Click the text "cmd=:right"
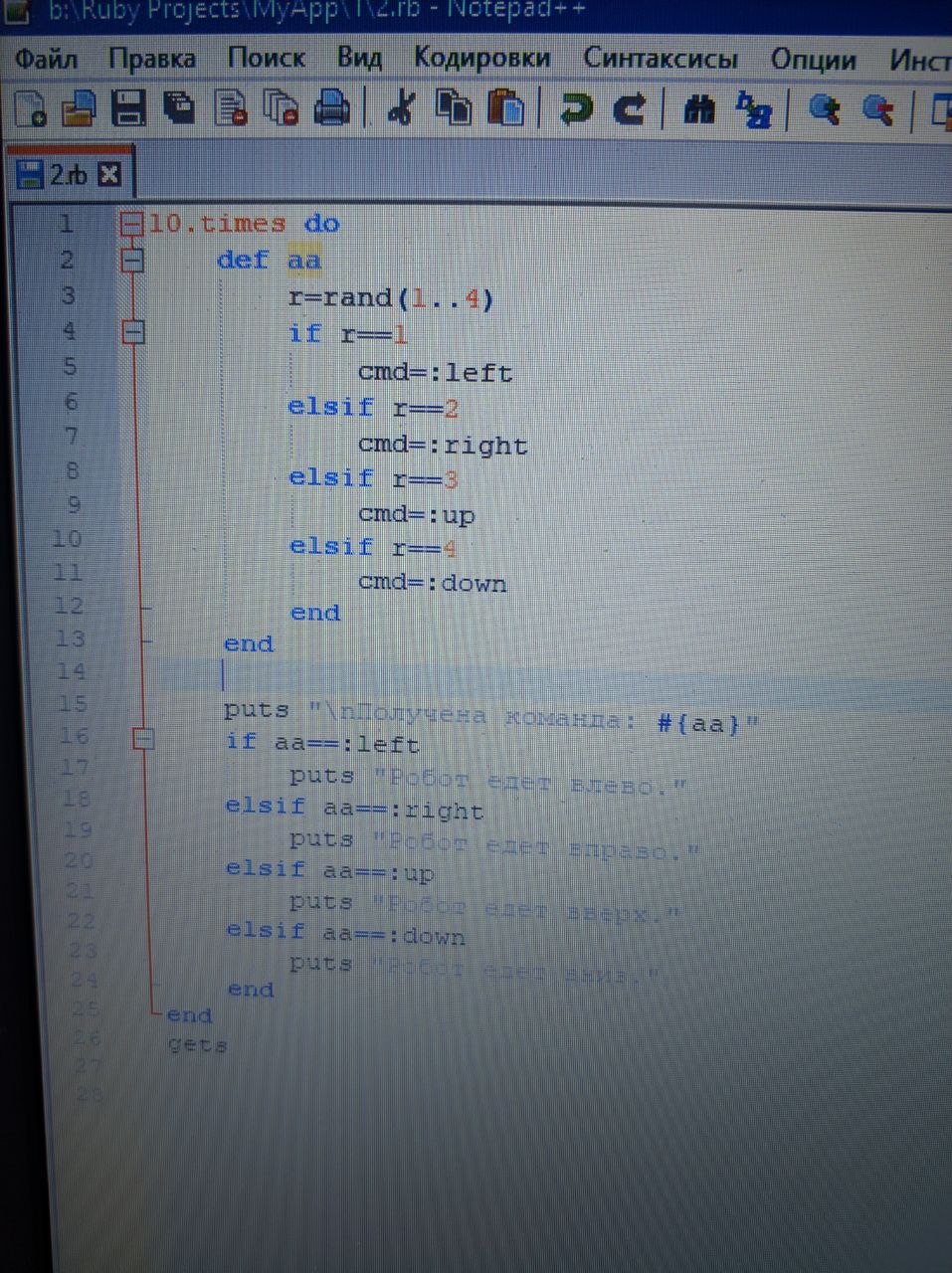 (x=443, y=445)
